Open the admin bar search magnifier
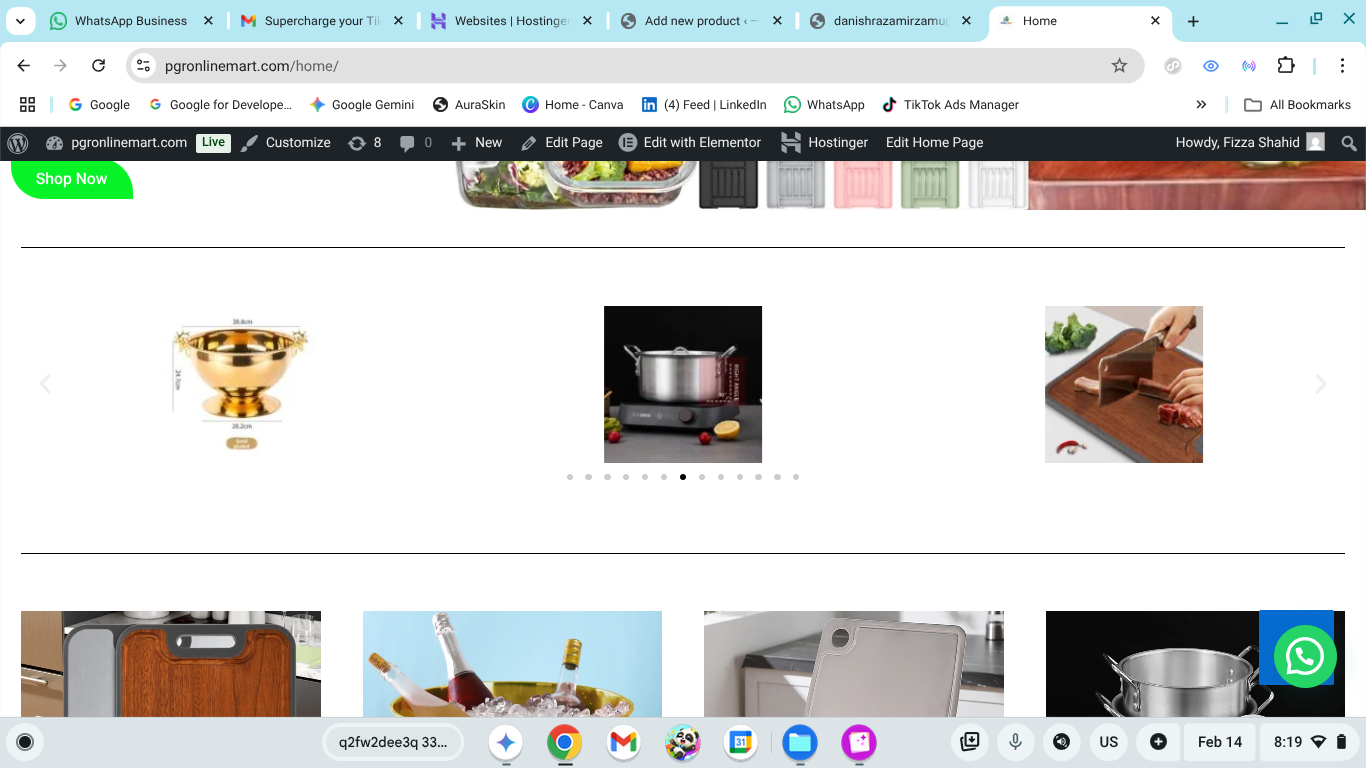The width and height of the screenshot is (1366, 768). coord(1348,142)
